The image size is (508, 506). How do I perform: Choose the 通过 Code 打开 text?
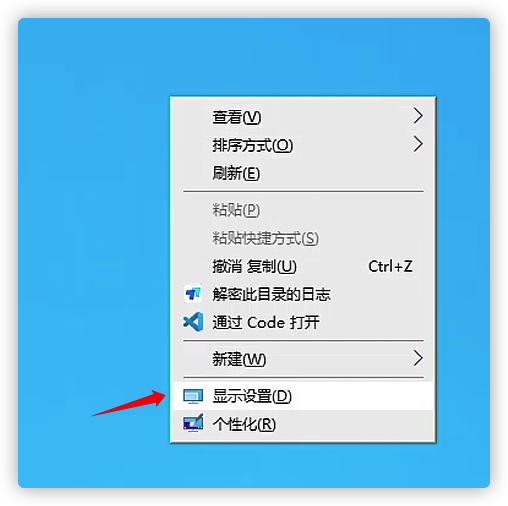(x=266, y=322)
